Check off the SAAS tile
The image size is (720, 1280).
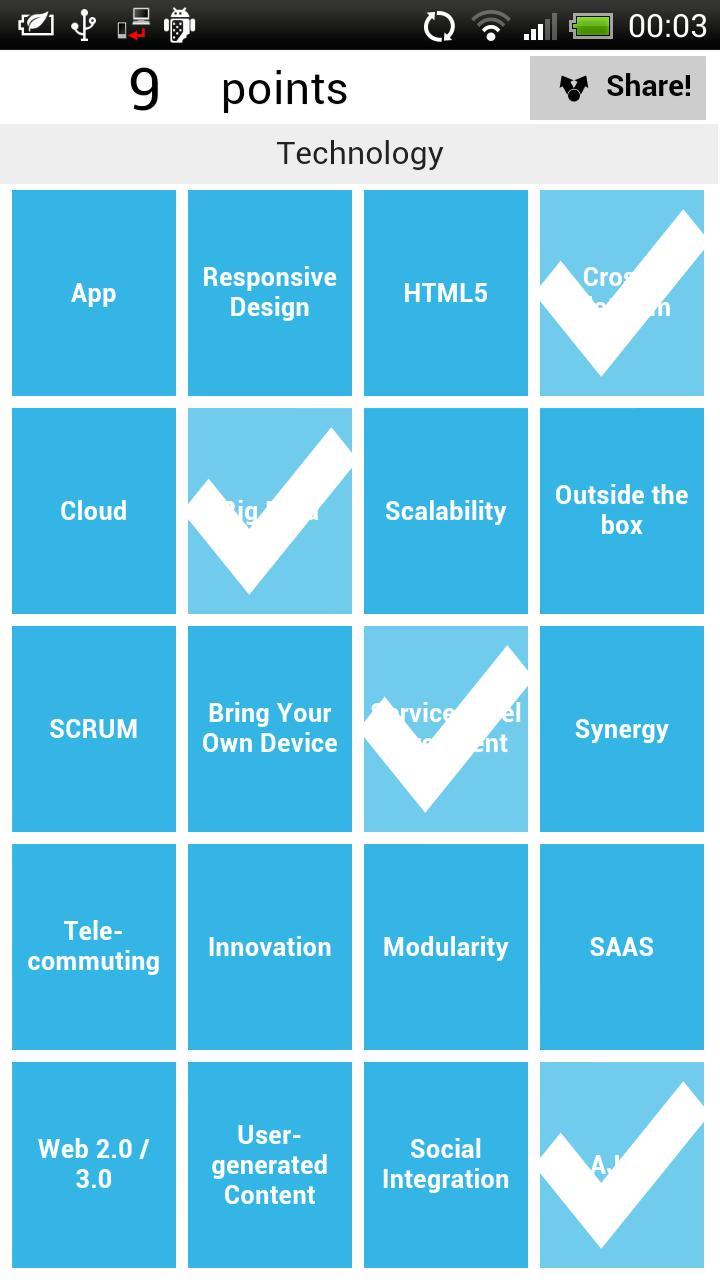pyautogui.click(x=621, y=947)
